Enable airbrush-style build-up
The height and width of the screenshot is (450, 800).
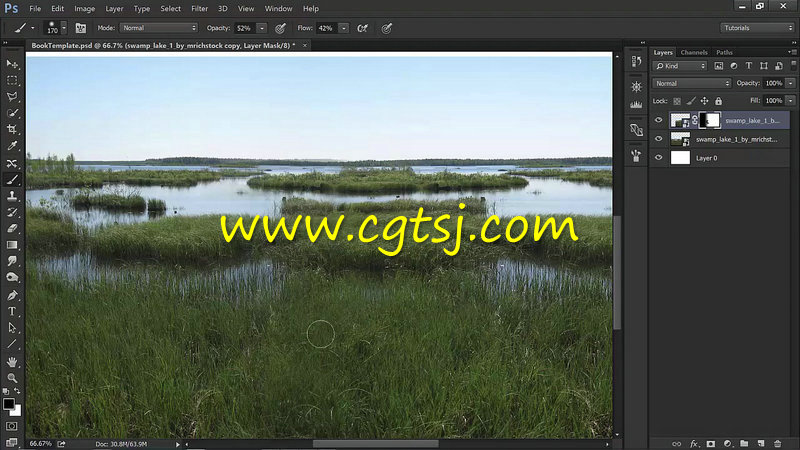click(x=362, y=28)
